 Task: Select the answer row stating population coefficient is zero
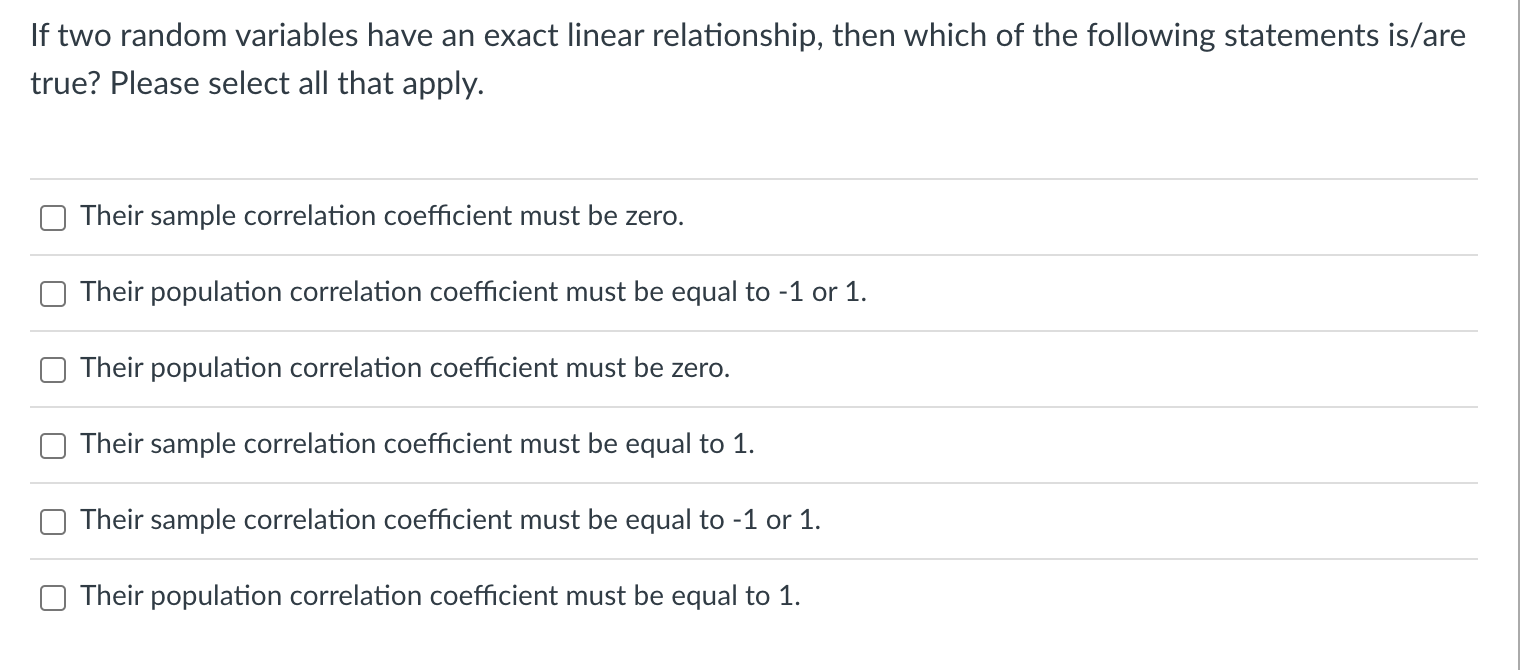404,369
